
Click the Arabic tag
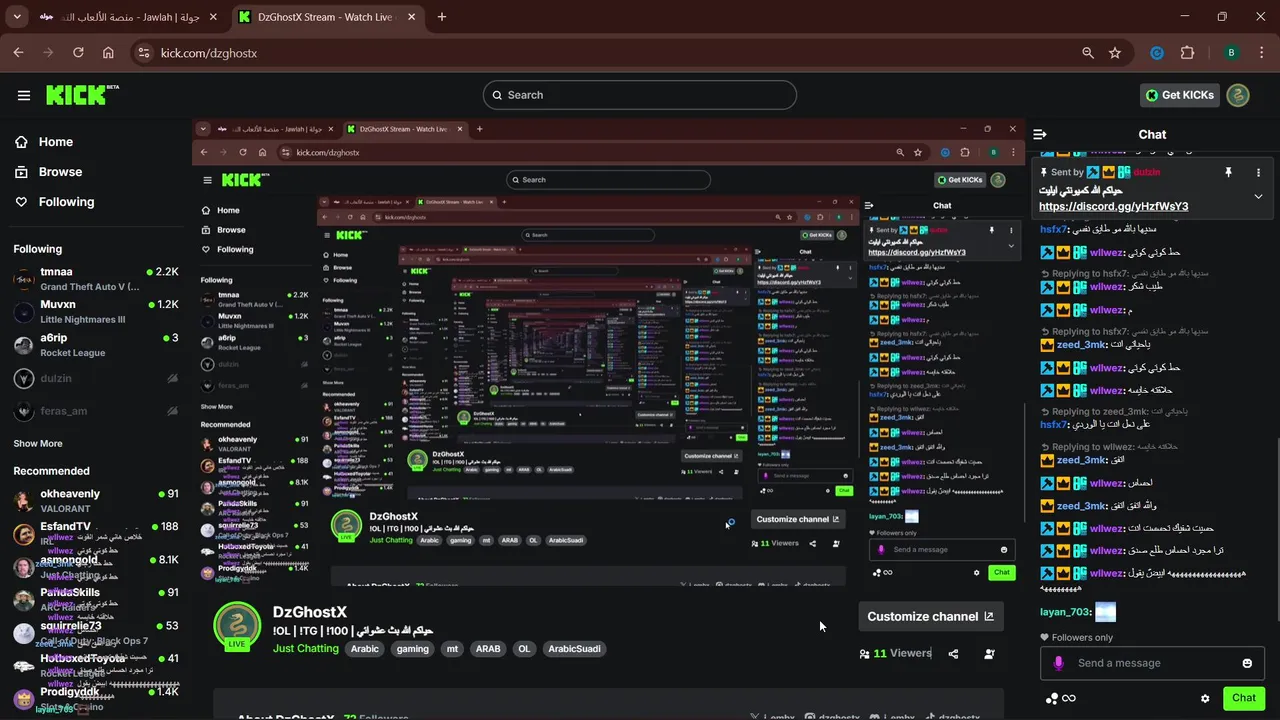(x=365, y=649)
